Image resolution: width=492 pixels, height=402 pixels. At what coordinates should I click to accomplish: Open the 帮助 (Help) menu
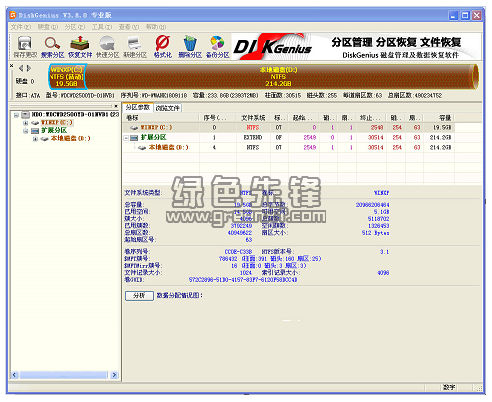click(x=156, y=27)
